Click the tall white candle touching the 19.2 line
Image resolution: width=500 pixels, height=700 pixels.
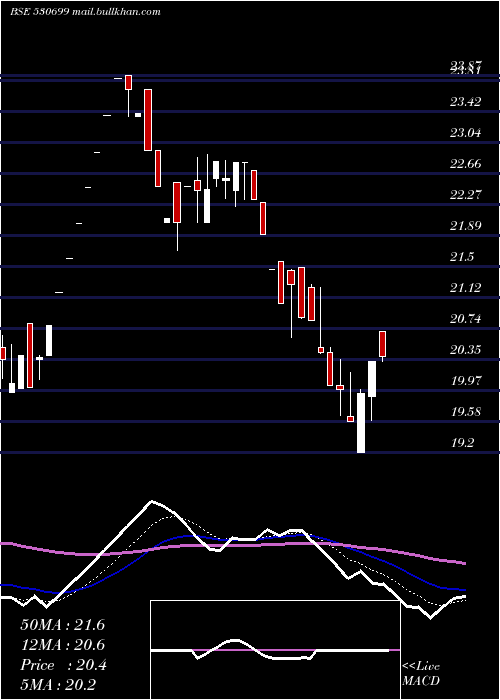pos(361,423)
